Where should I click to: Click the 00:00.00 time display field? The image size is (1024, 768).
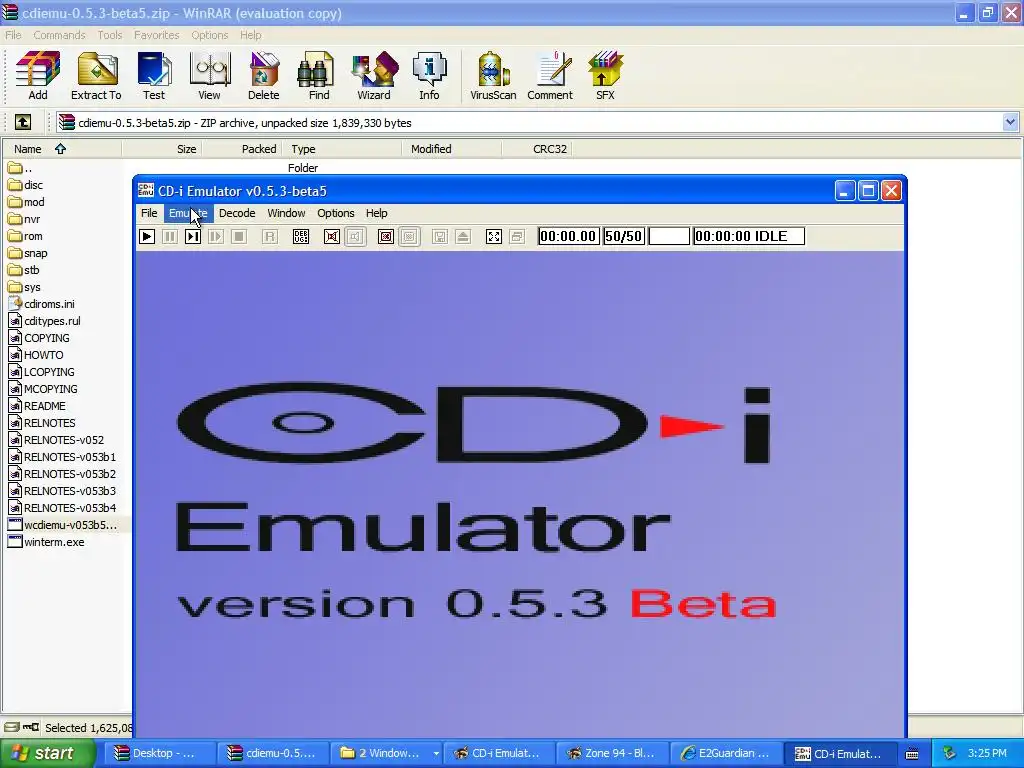(x=568, y=236)
